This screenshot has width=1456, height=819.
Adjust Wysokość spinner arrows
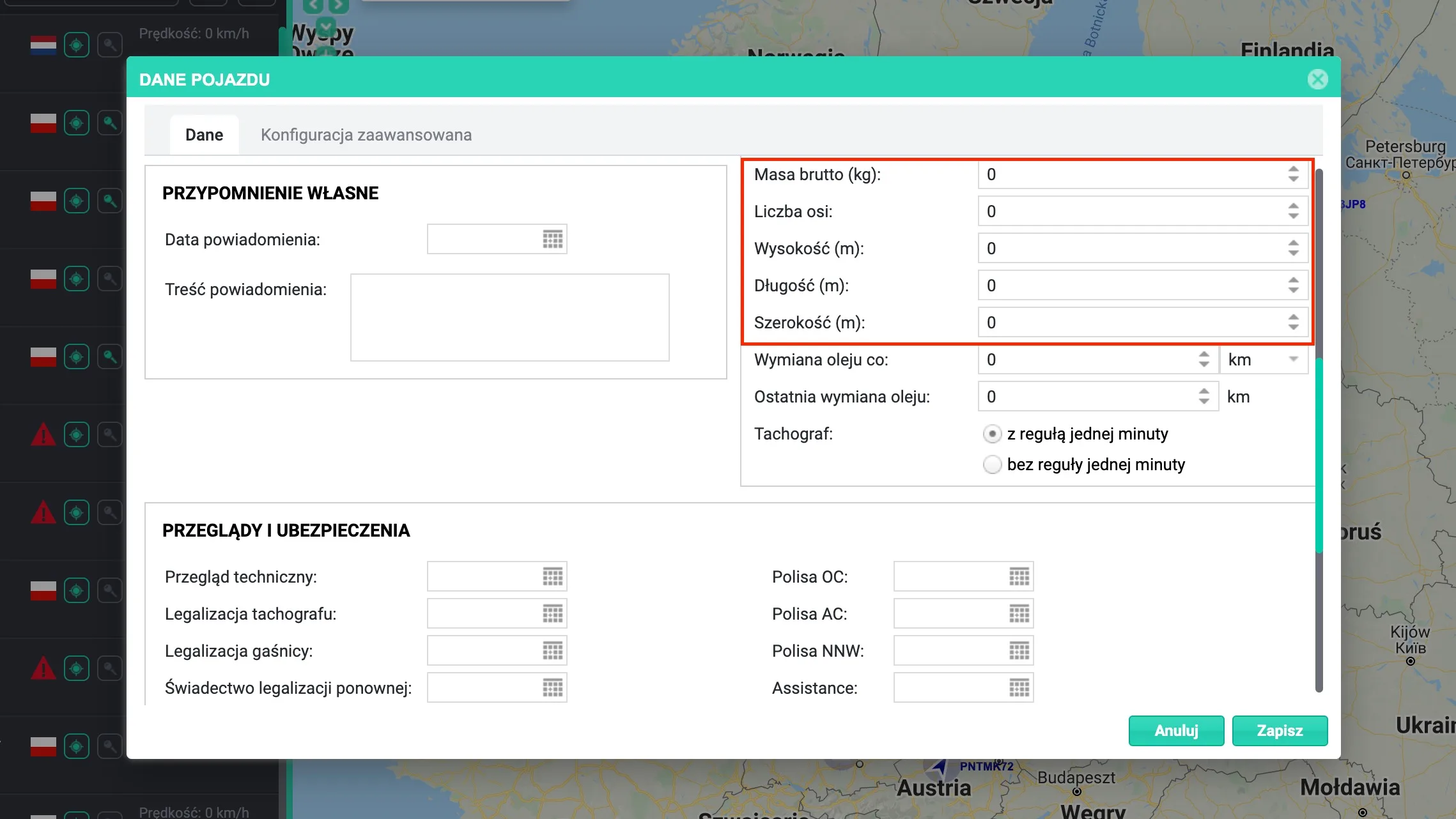[x=1294, y=249]
